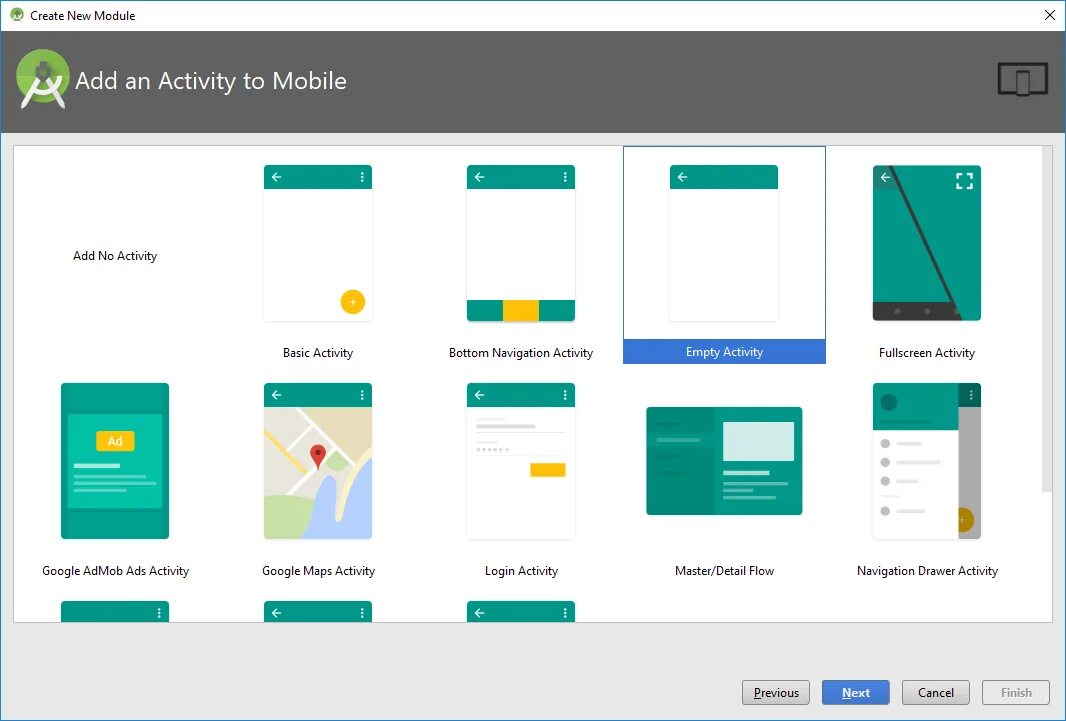Click the disabled Finish button
The height and width of the screenshot is (721, 1066).
pos(1016,692)
